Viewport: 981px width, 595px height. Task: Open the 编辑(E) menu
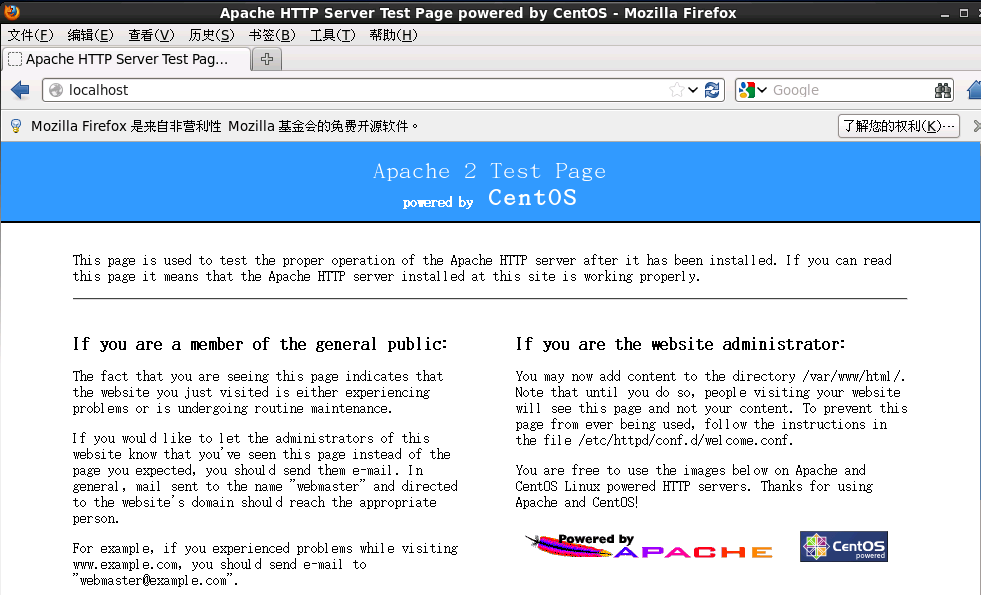coord(90,35)
